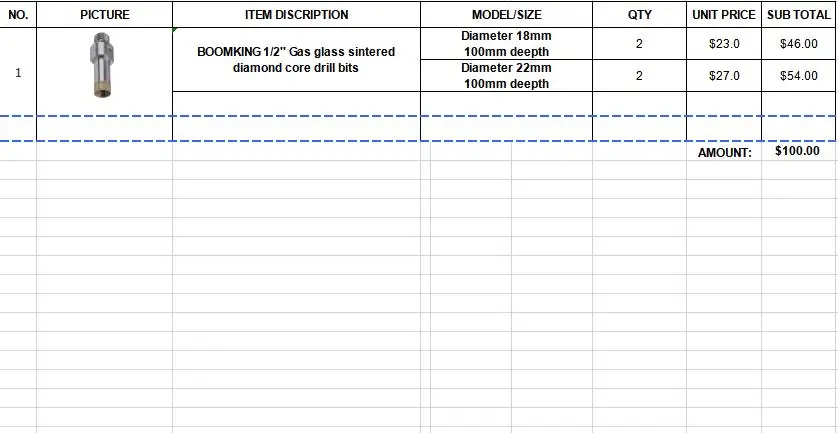Select the NO. header cell
The width and height of the screenshot is (838, 433).
[x=18, y=14]
